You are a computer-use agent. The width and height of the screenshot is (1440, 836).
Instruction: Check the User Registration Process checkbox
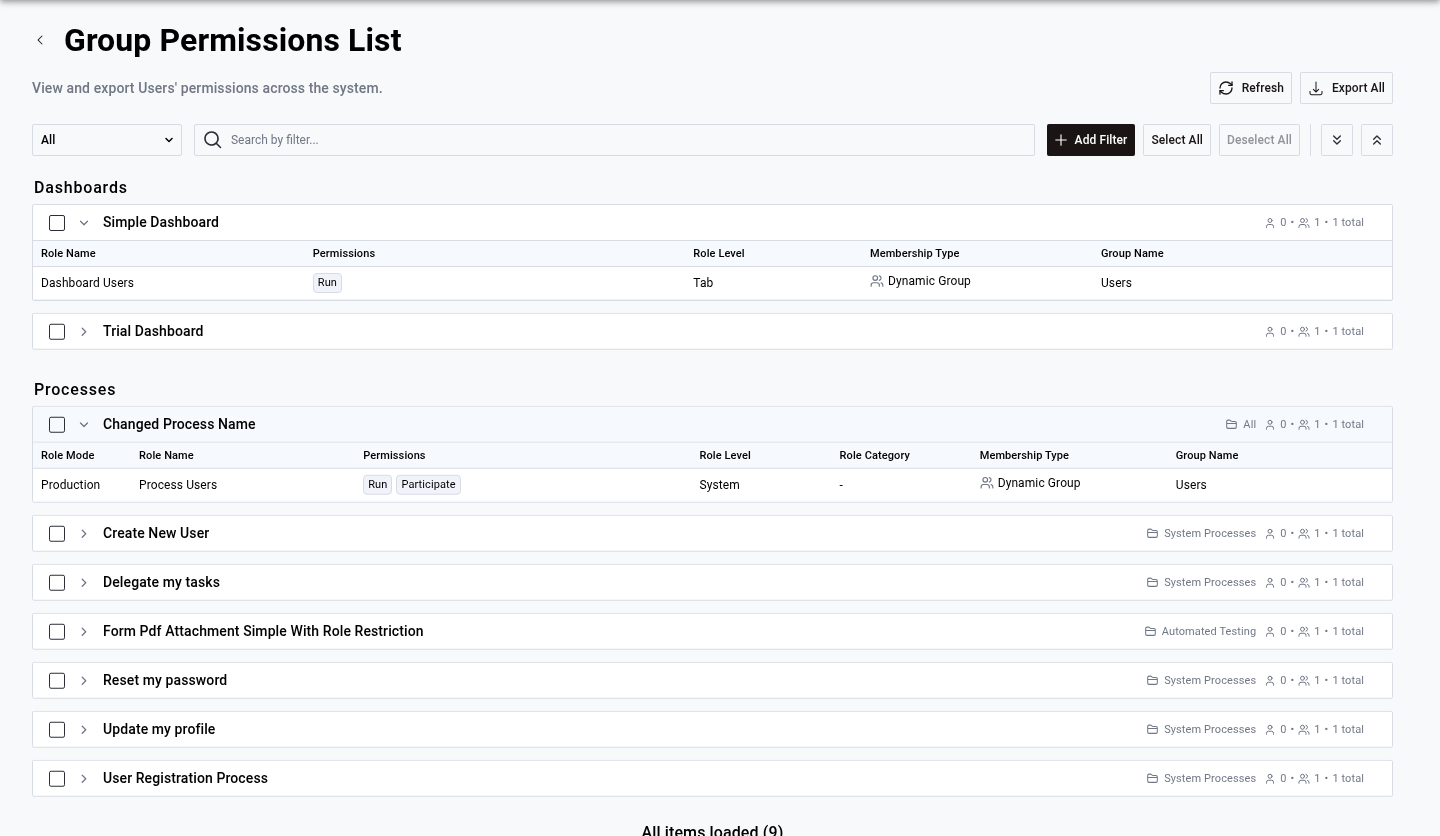[x=57, y=778]
